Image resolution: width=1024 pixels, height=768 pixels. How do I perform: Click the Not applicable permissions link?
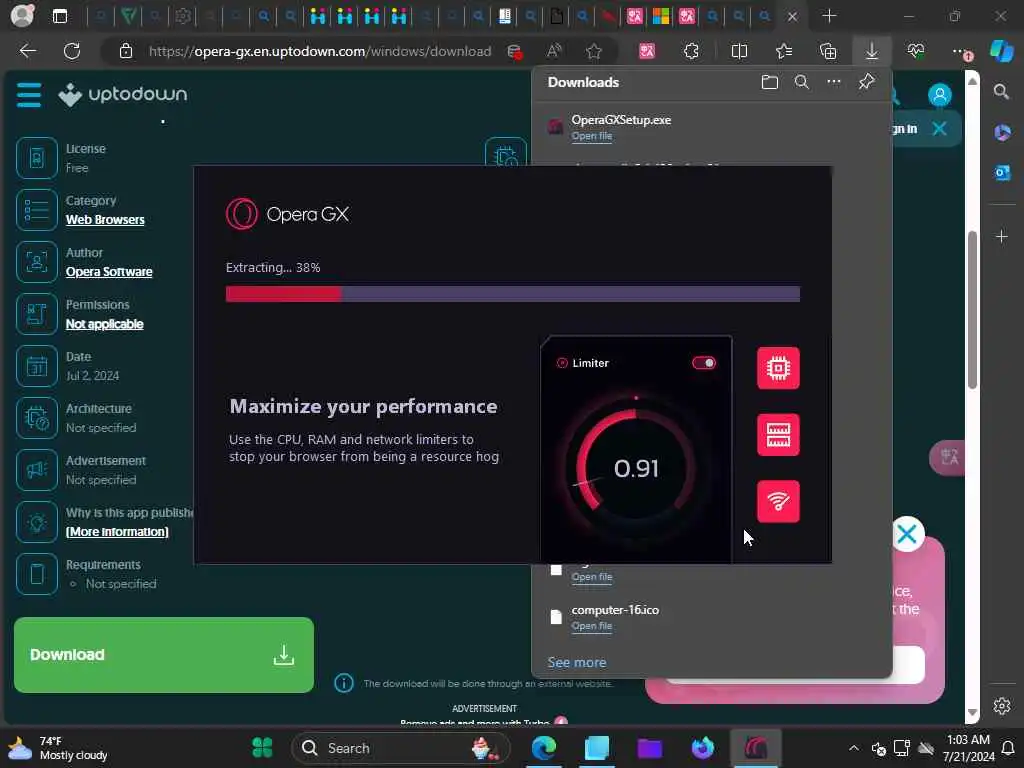pos(104,325)
